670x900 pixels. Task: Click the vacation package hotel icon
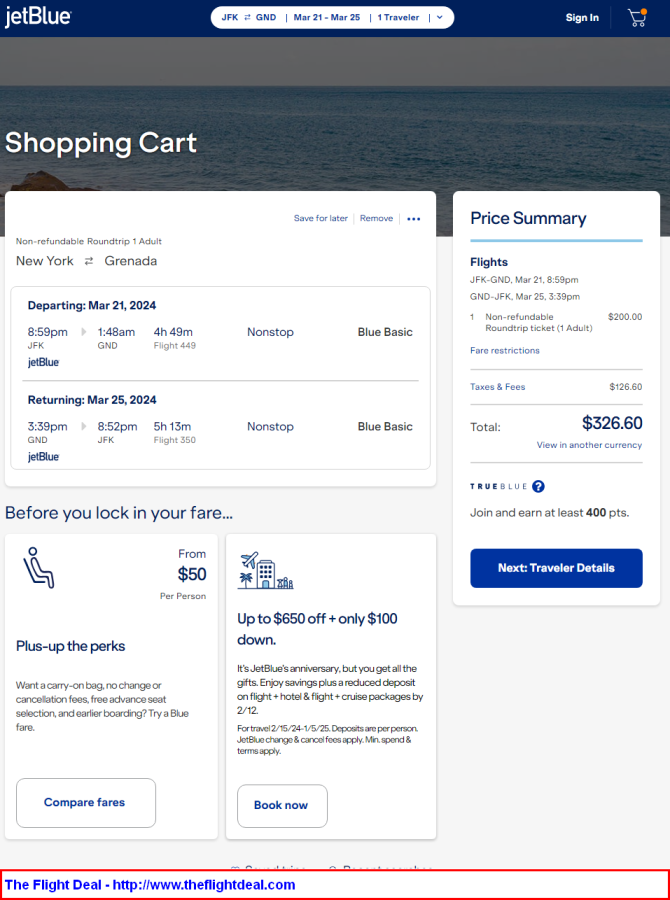[265, 571]
